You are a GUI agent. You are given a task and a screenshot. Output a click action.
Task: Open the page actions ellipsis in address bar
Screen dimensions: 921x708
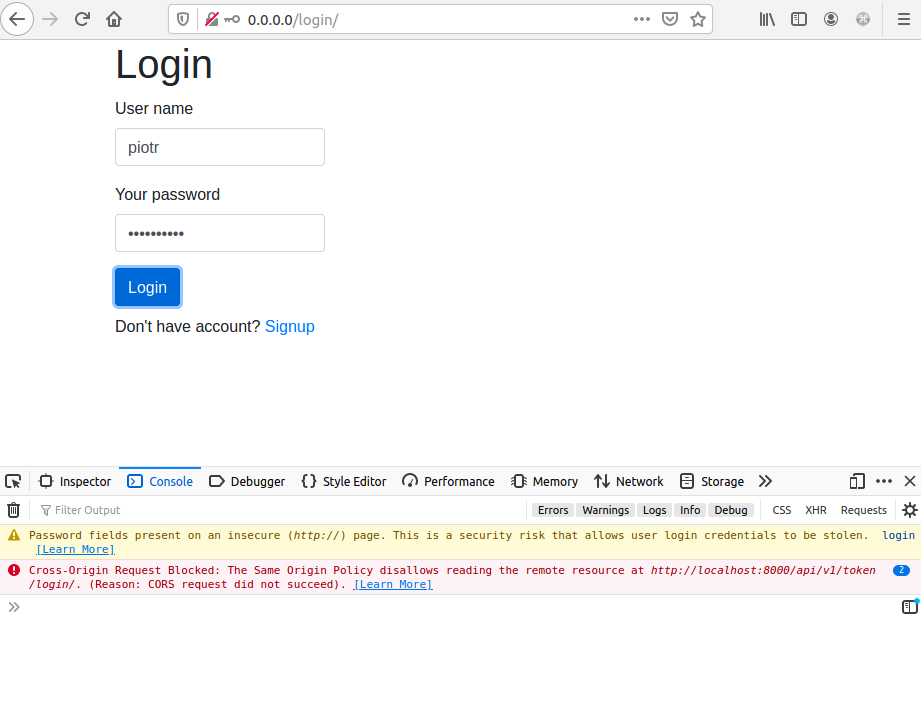642,19
